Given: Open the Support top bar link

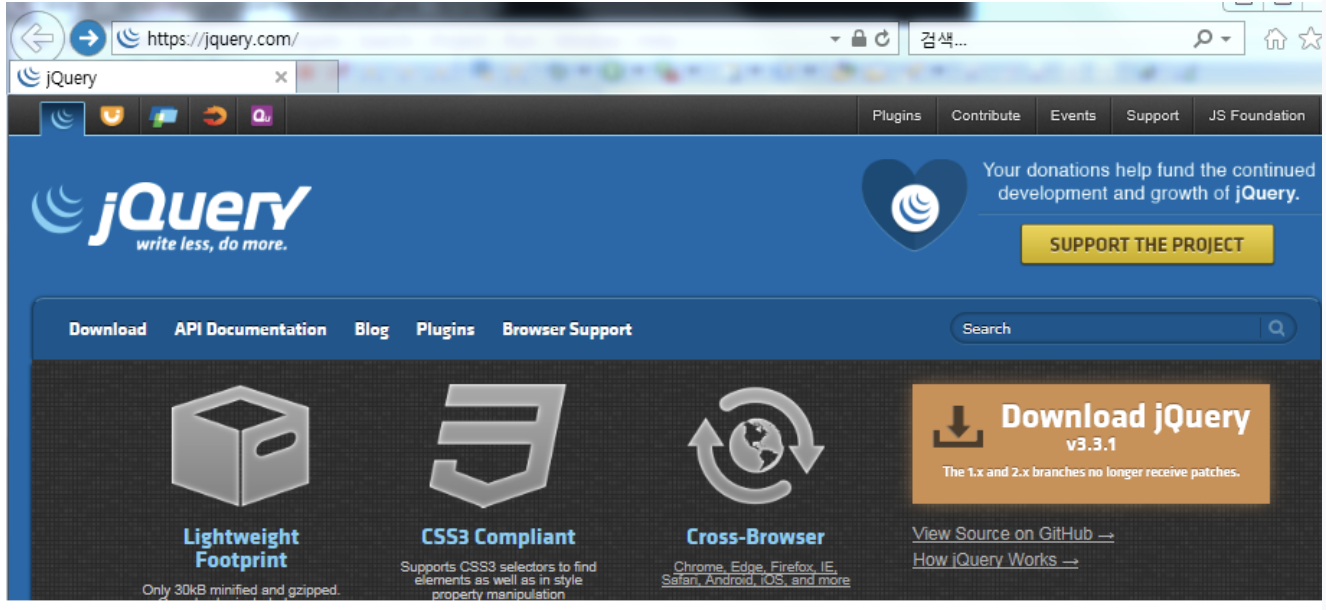Looking at the screenshot, I should 1152,116.
